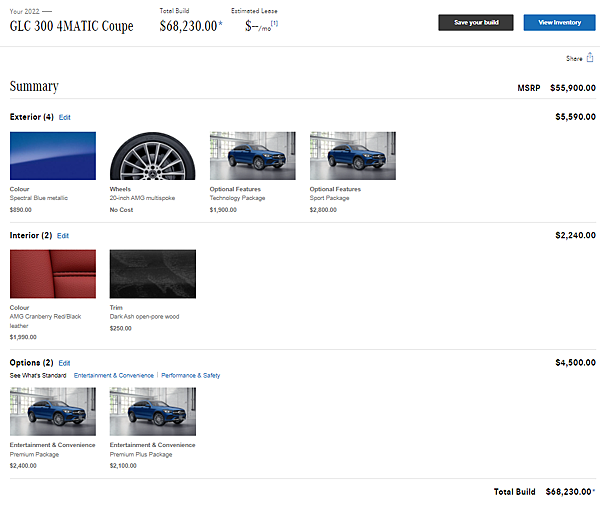
Task: Edit the Options section
Action: pos(64,363)
